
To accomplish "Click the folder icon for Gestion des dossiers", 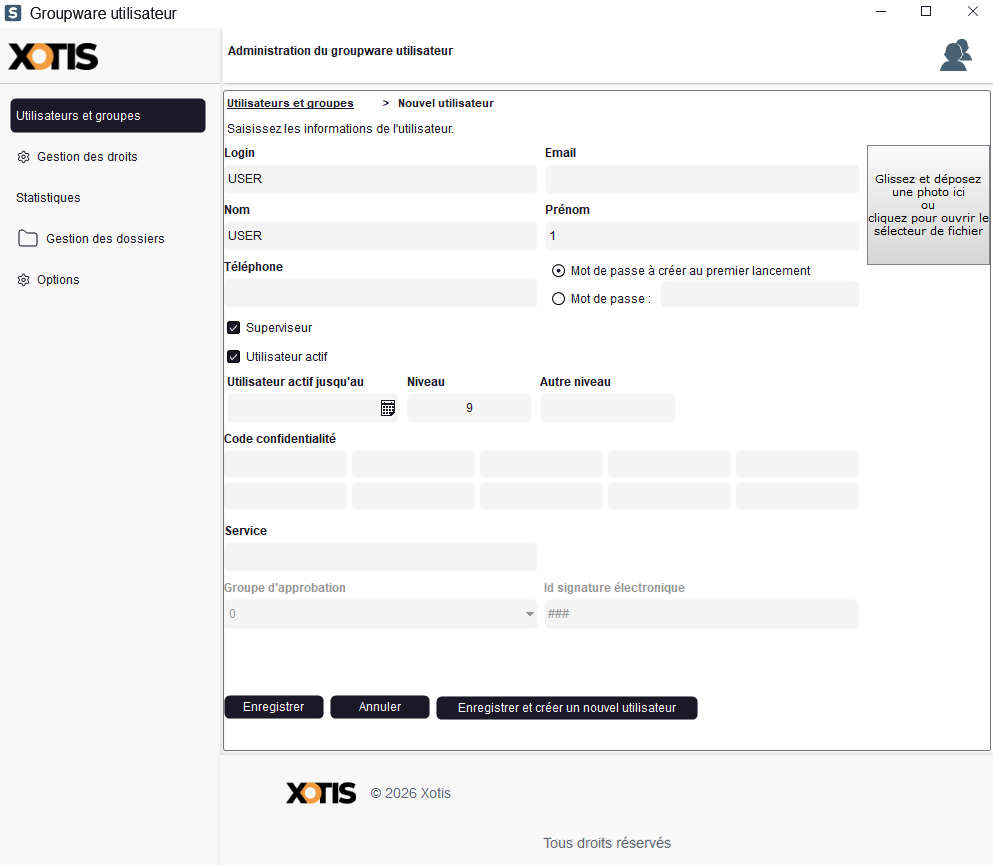I will 28,239.
